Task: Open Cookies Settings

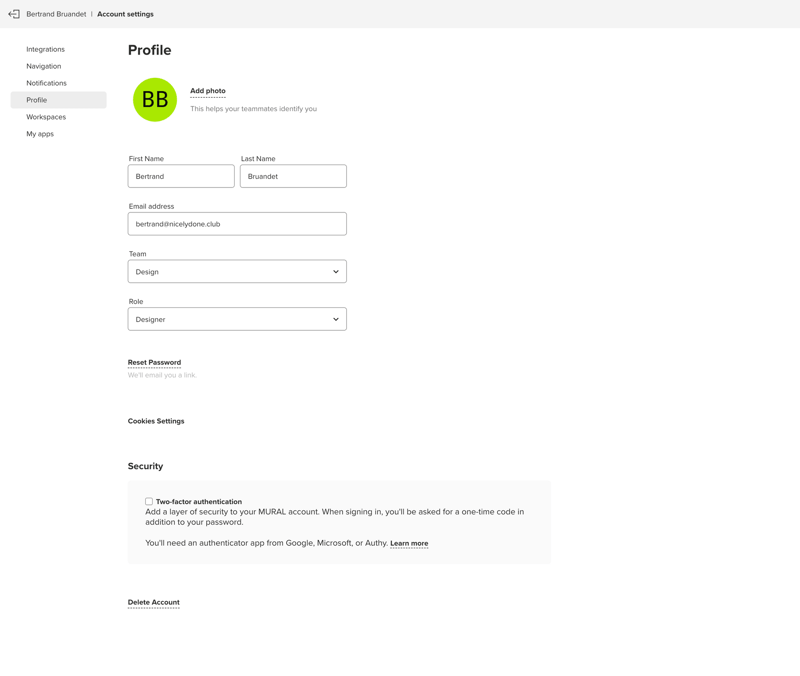Action: (x=156, y=420)
